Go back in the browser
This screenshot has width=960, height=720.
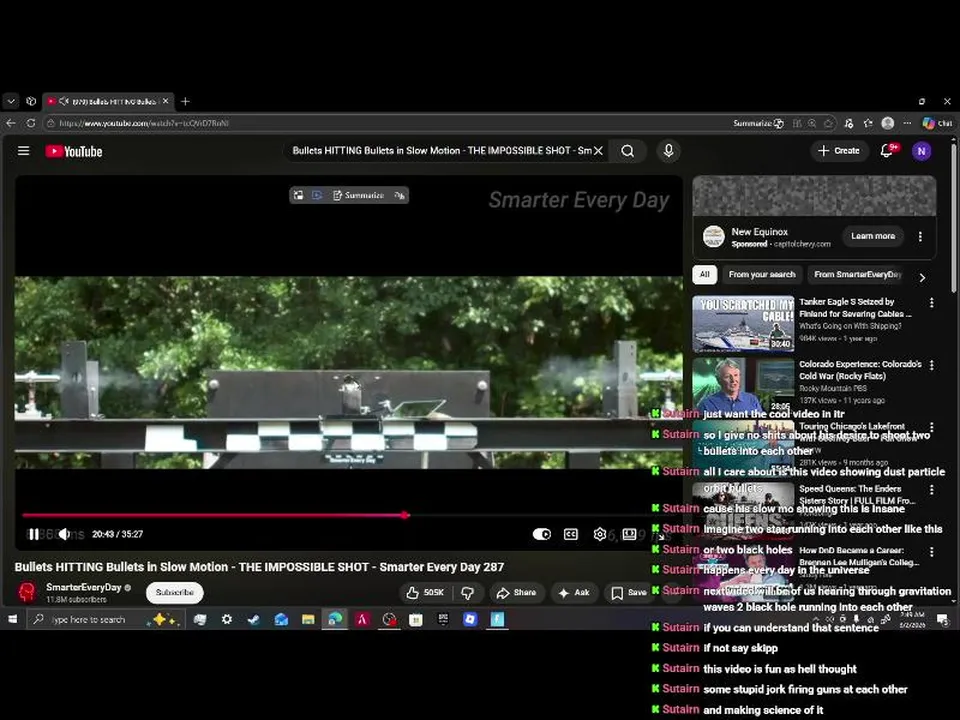click(11, 123)
